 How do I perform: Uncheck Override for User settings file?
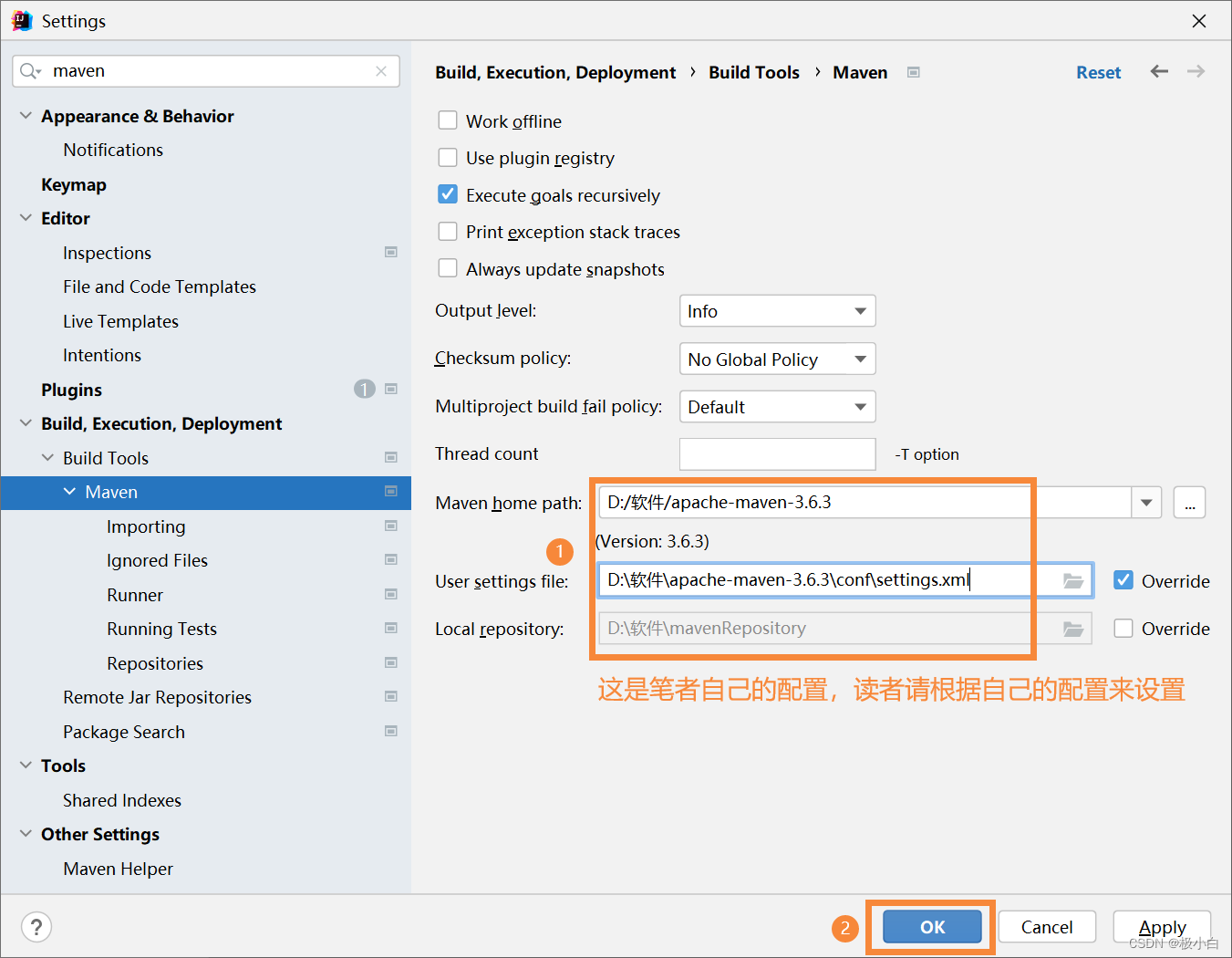click(x=1123, y=580)
